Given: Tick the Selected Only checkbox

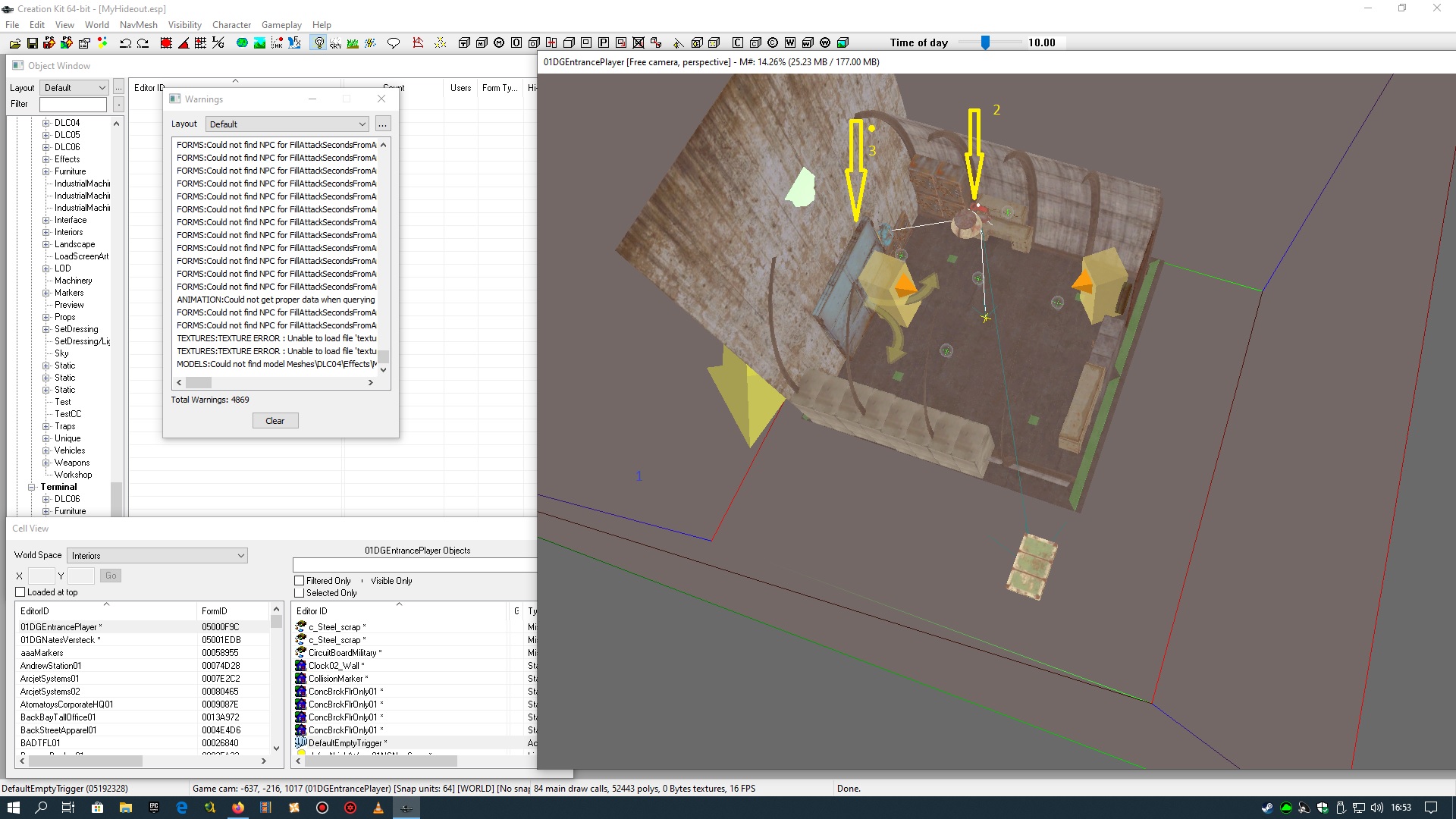Looking at the screenshot, I should point(299,593).
